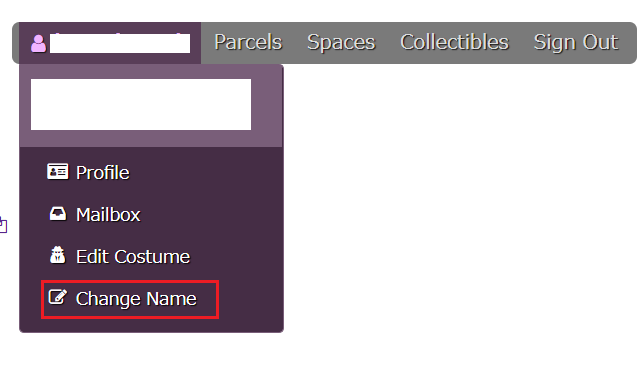
Task: Open the Spaces navigation link
Action: 341,42
